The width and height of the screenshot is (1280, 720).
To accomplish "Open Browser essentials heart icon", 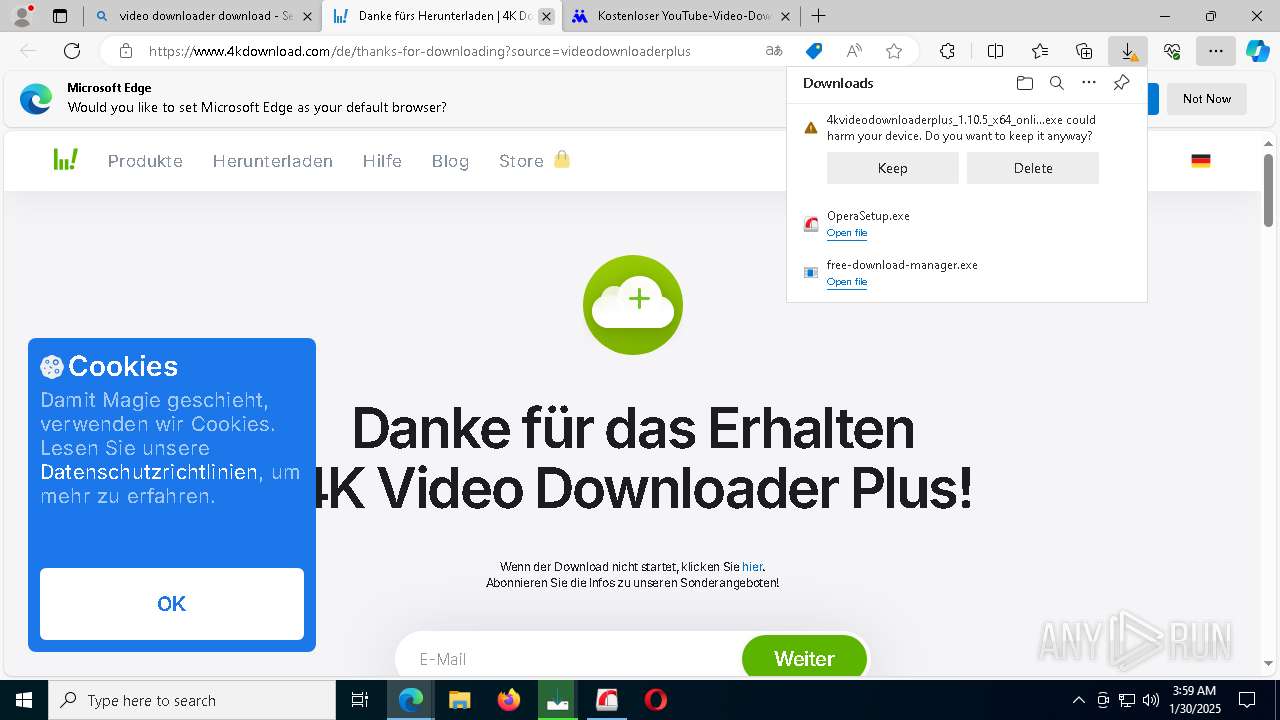I will (x=1172, y=51).
